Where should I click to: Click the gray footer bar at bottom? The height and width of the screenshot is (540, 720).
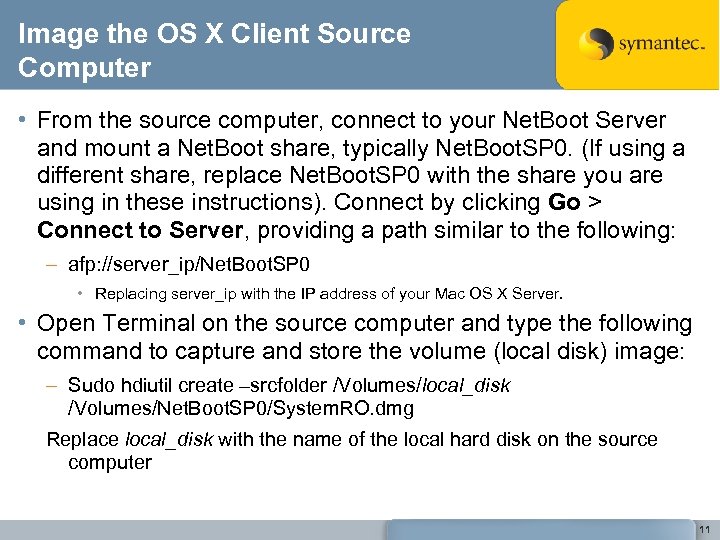190,529
